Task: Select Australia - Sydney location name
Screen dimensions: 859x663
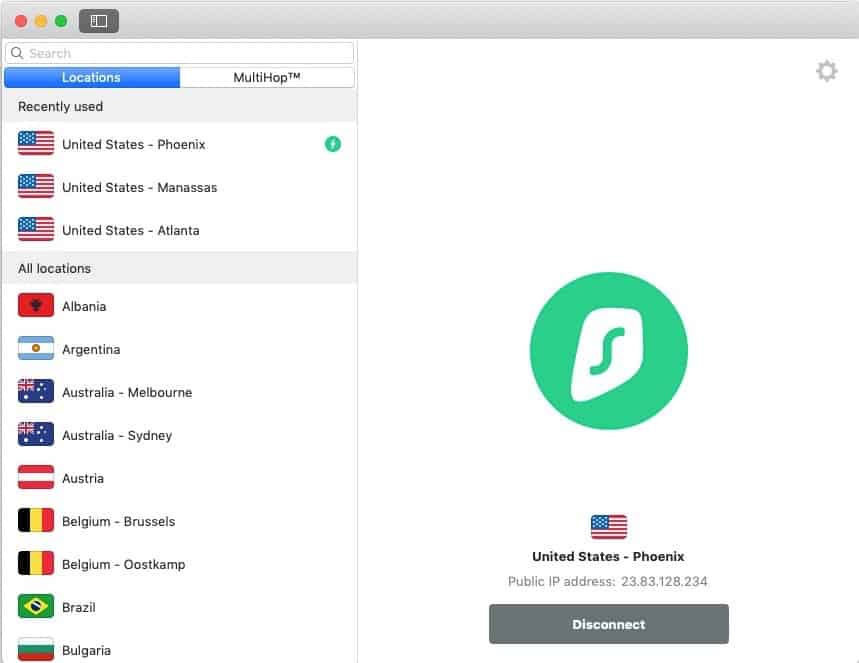Action: tap(117, 436)
